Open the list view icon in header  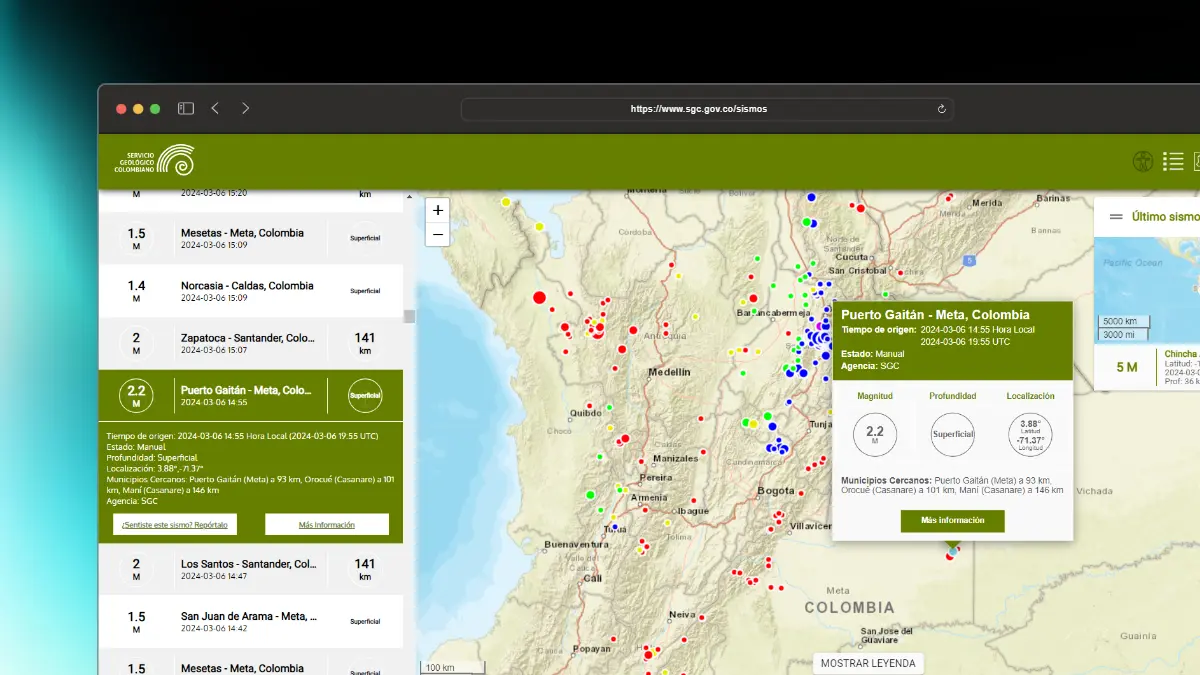click(x=1173, y=161)
